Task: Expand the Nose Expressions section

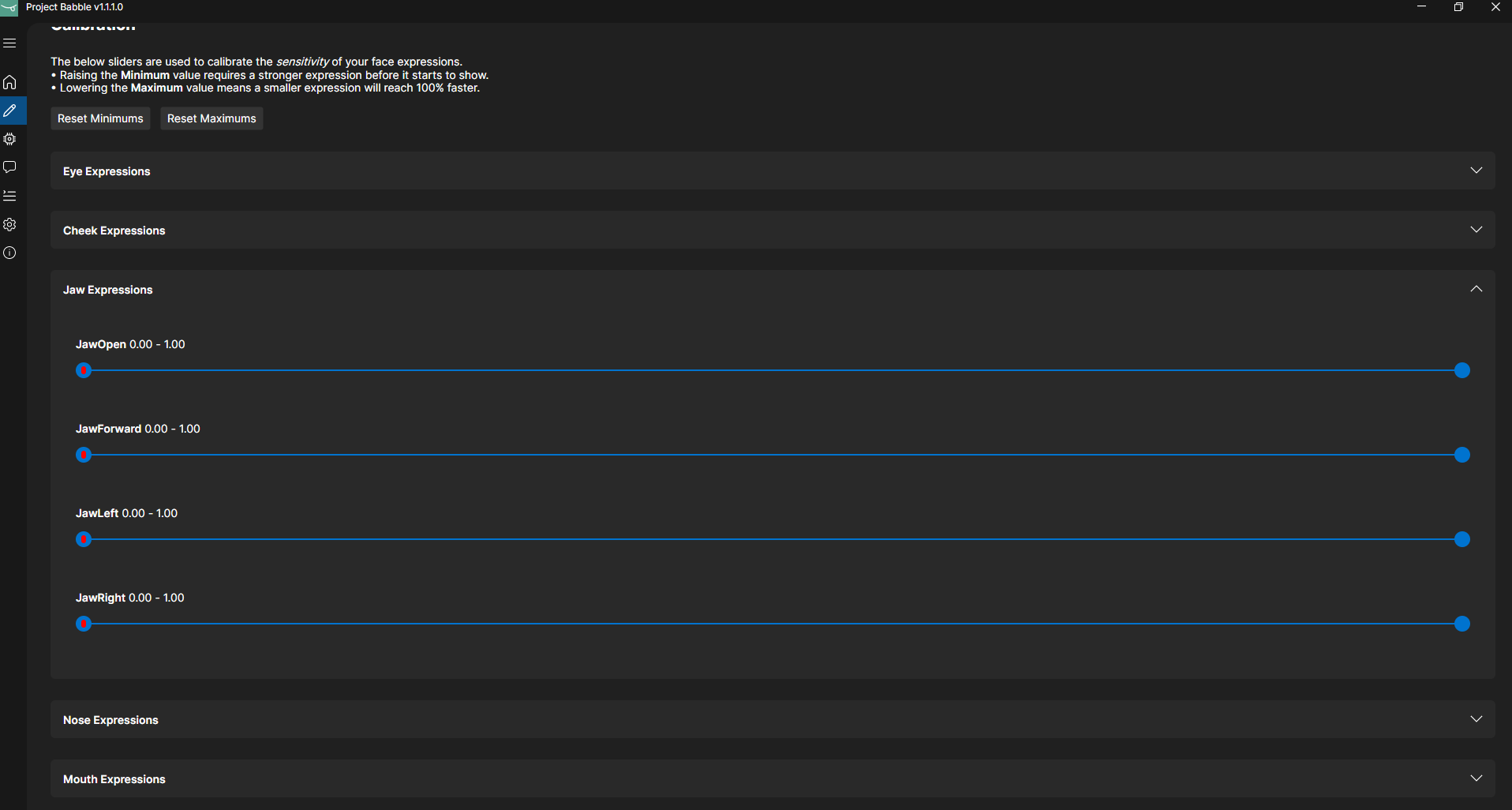Action: [773, 719]
